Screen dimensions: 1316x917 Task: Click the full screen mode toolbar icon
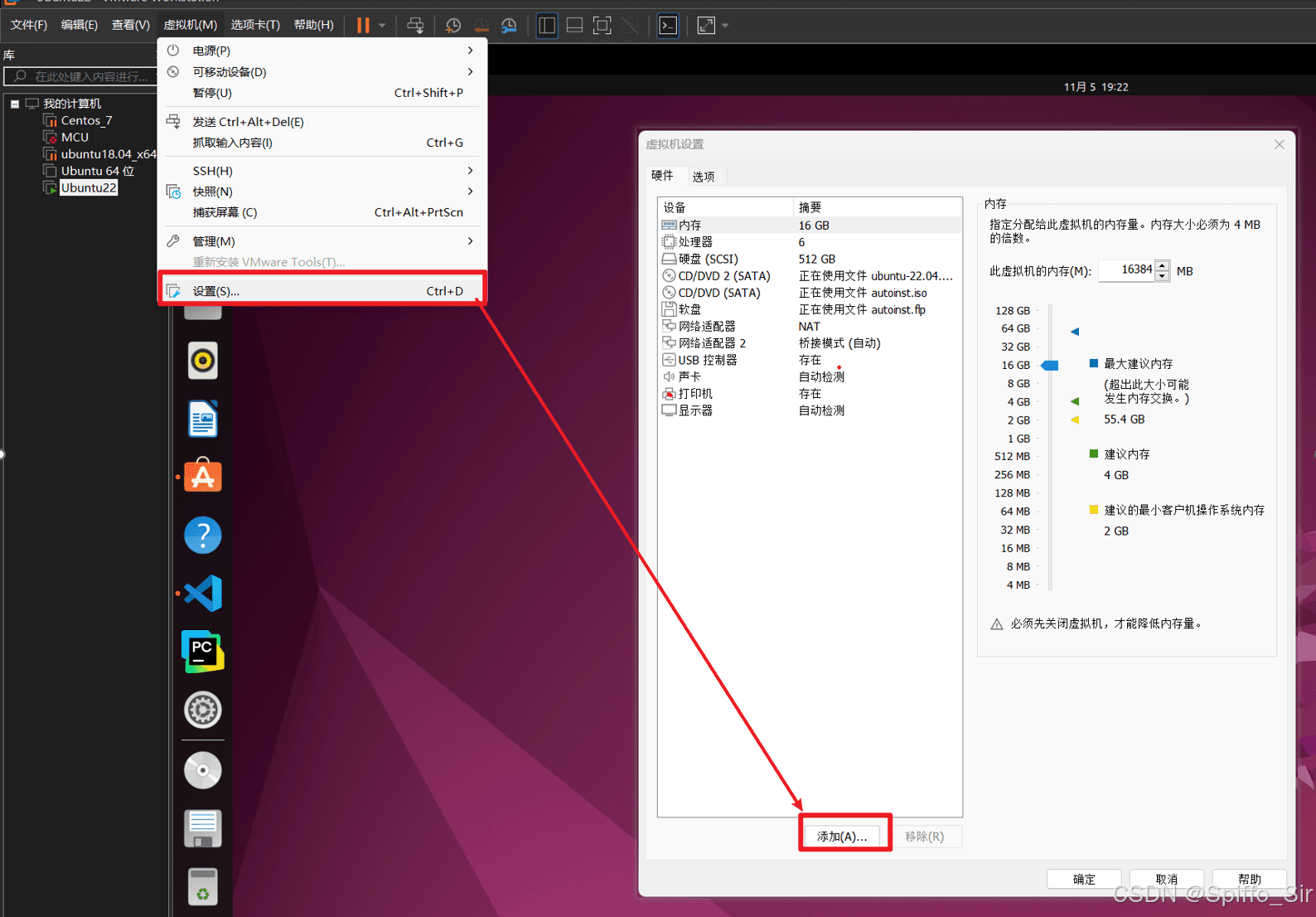tap(602, 26)
